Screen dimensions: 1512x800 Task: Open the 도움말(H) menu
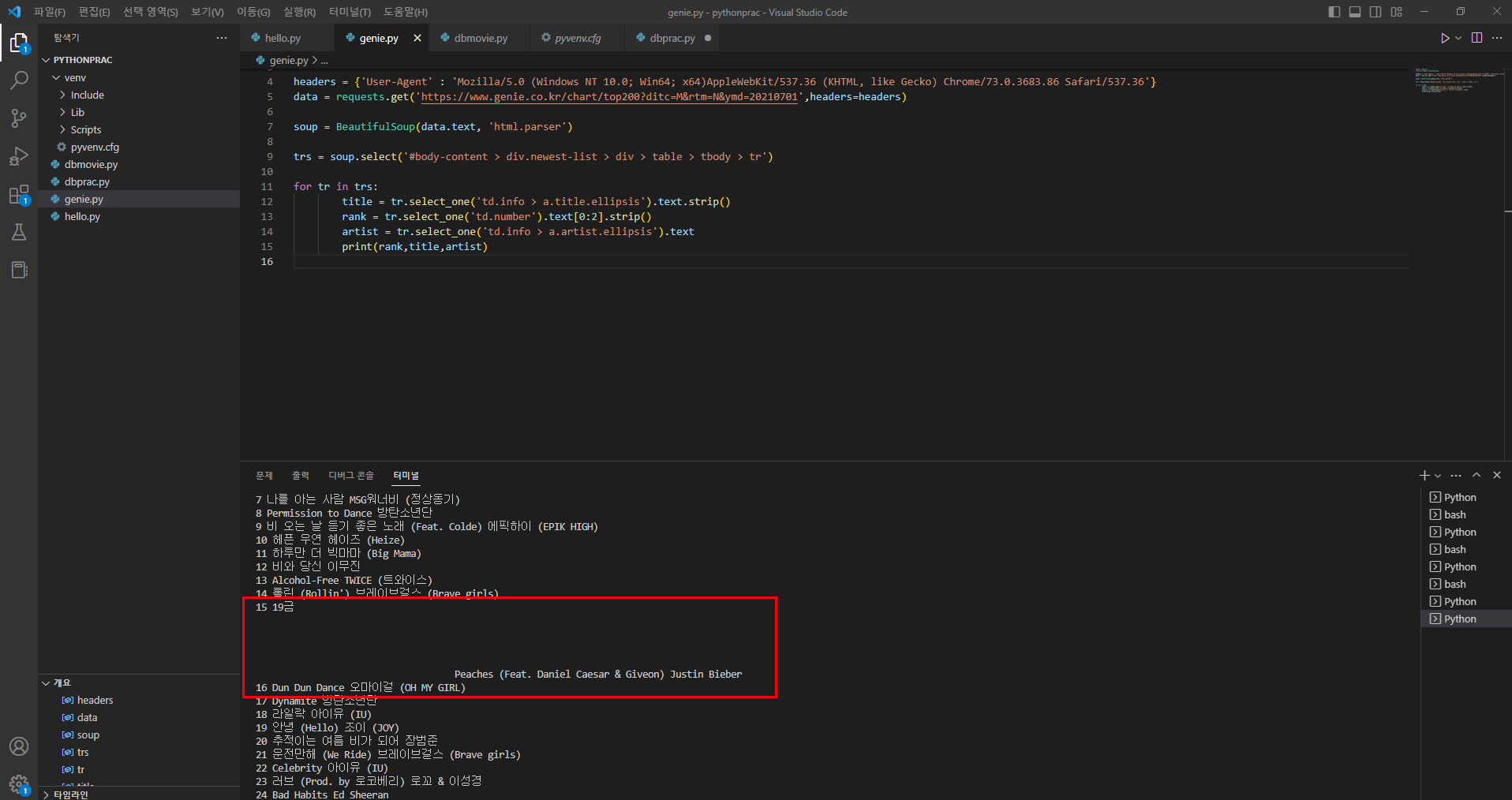pyautogui.click(x=406, y=12)
